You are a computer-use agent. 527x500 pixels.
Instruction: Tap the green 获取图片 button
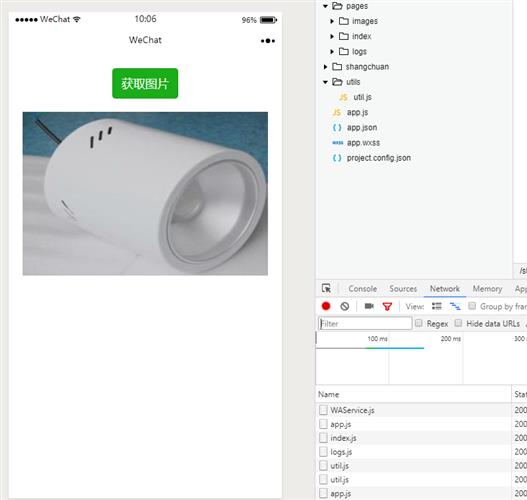click(x=145, y=83)
